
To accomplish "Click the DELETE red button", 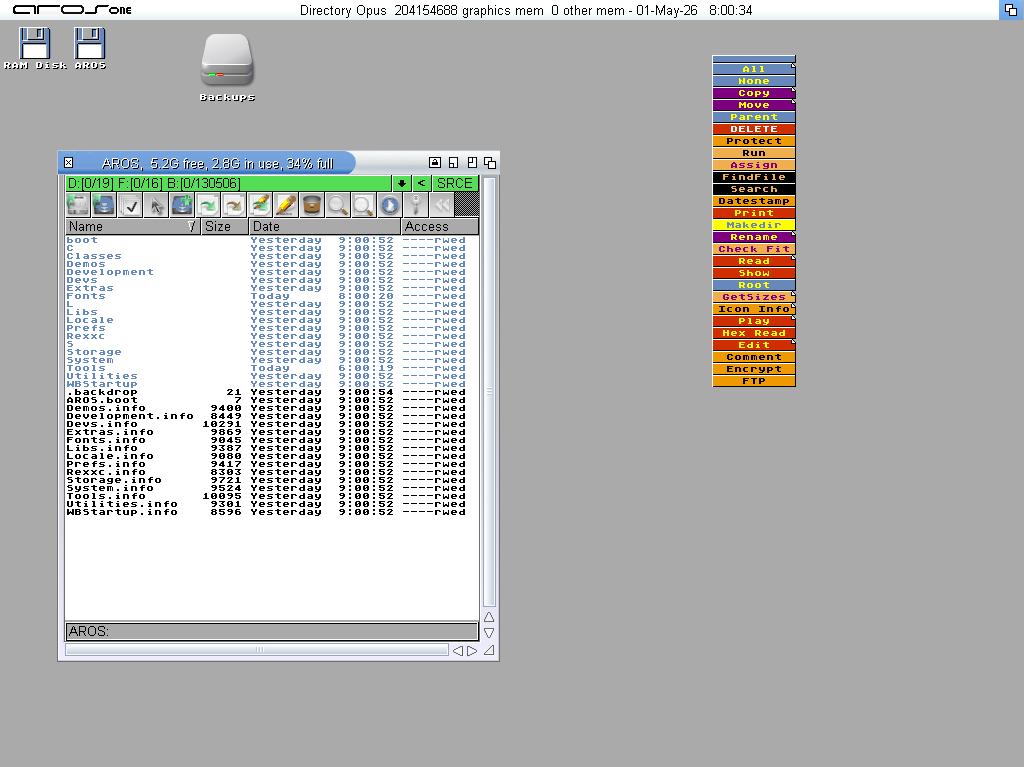I will click(x=754, y=129).
